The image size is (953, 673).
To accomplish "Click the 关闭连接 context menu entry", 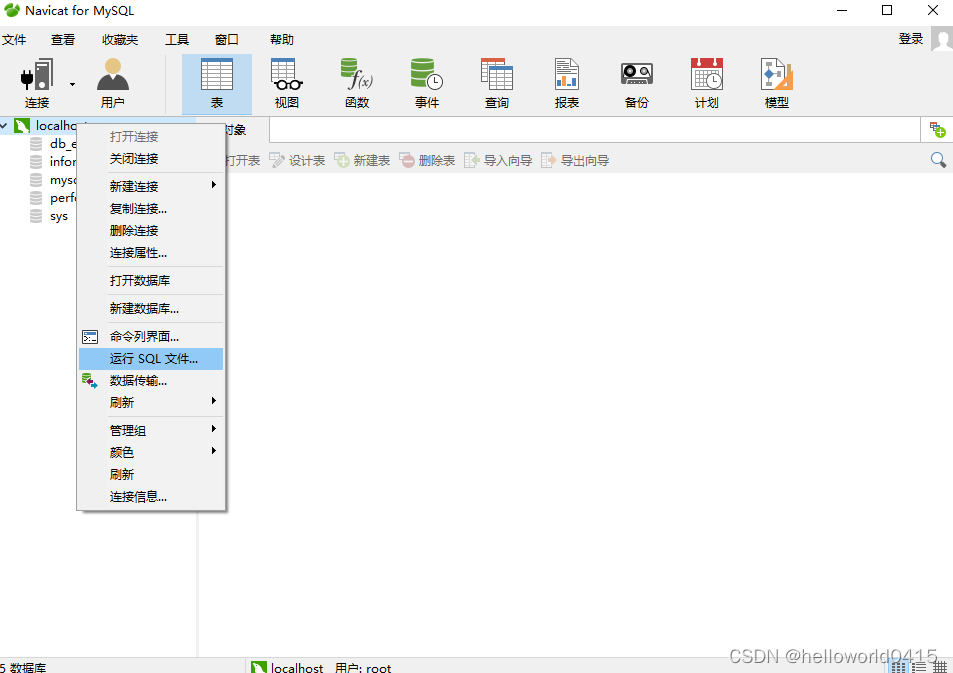I will click(151, 159).
